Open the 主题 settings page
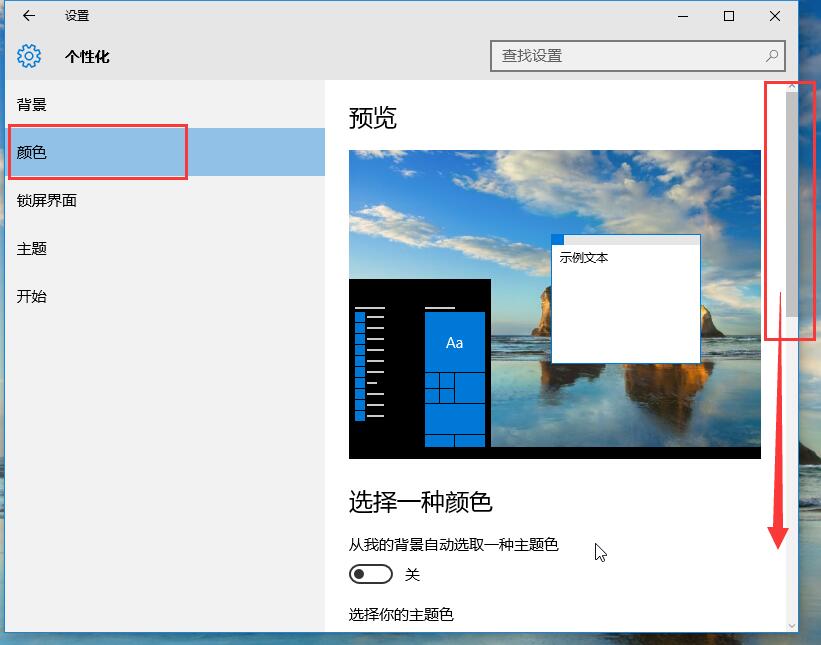821x645 pixels. 165,248
